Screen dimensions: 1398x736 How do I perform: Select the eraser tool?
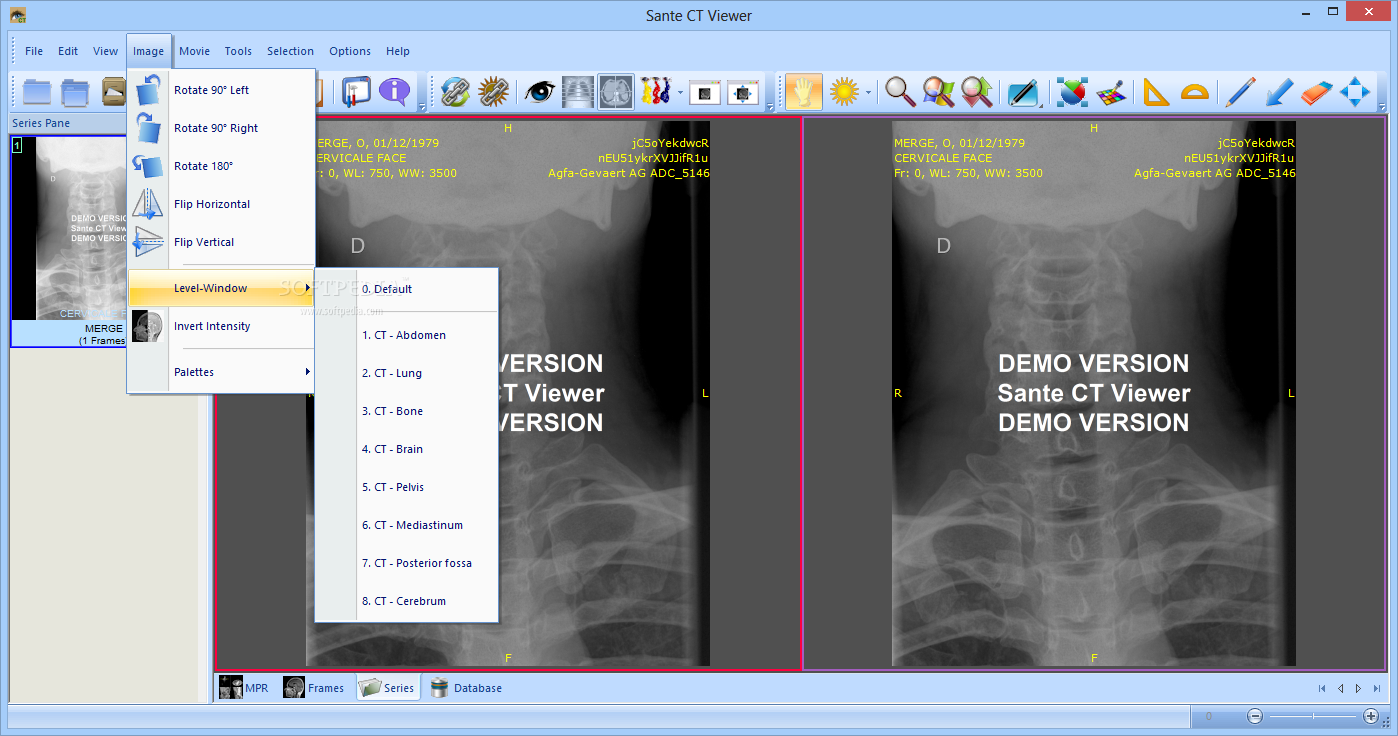[1317, 92]
